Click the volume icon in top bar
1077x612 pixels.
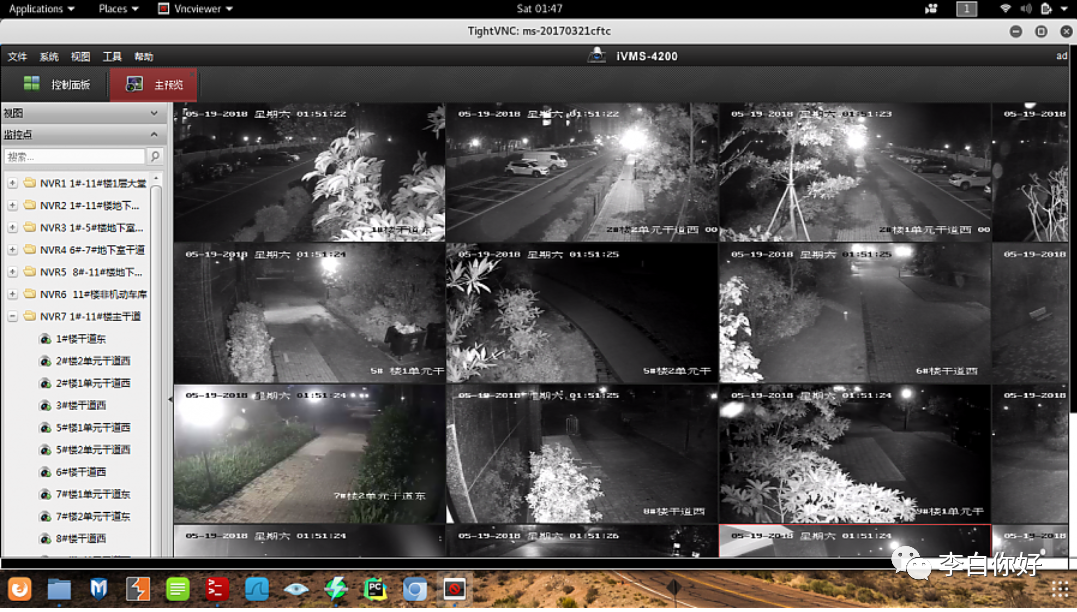point(1025,8)
